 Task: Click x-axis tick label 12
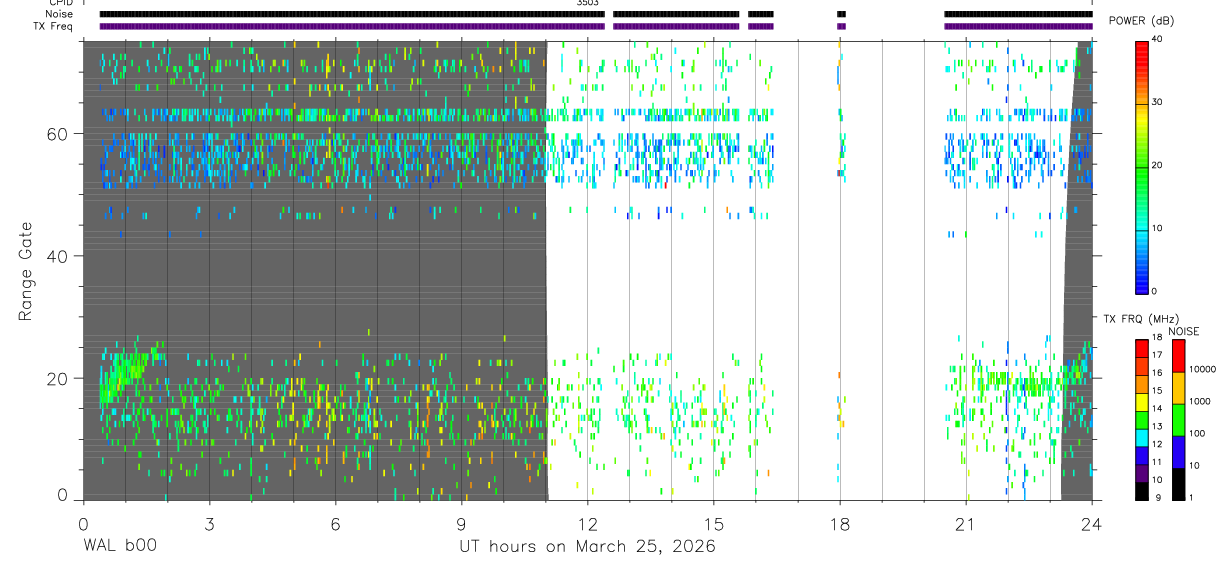(x=587, y=523)
